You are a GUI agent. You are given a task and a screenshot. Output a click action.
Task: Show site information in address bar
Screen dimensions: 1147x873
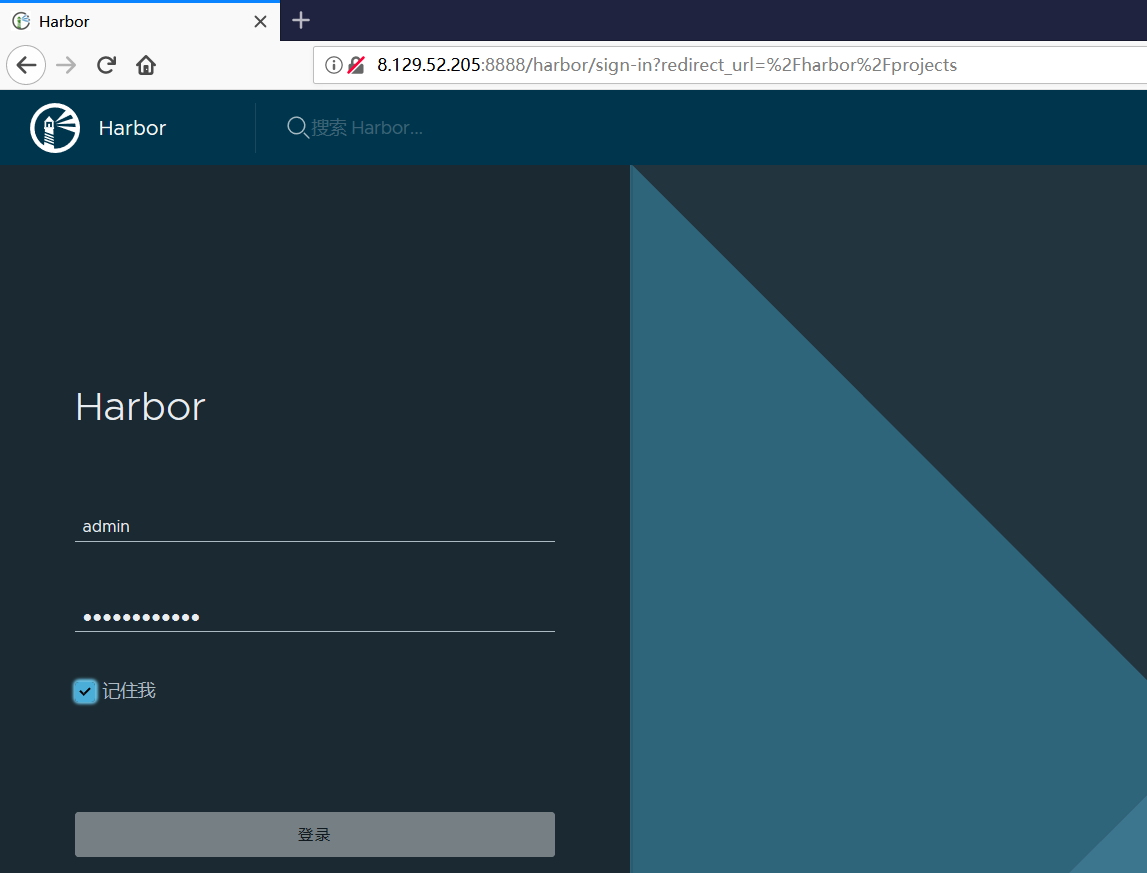333,66
